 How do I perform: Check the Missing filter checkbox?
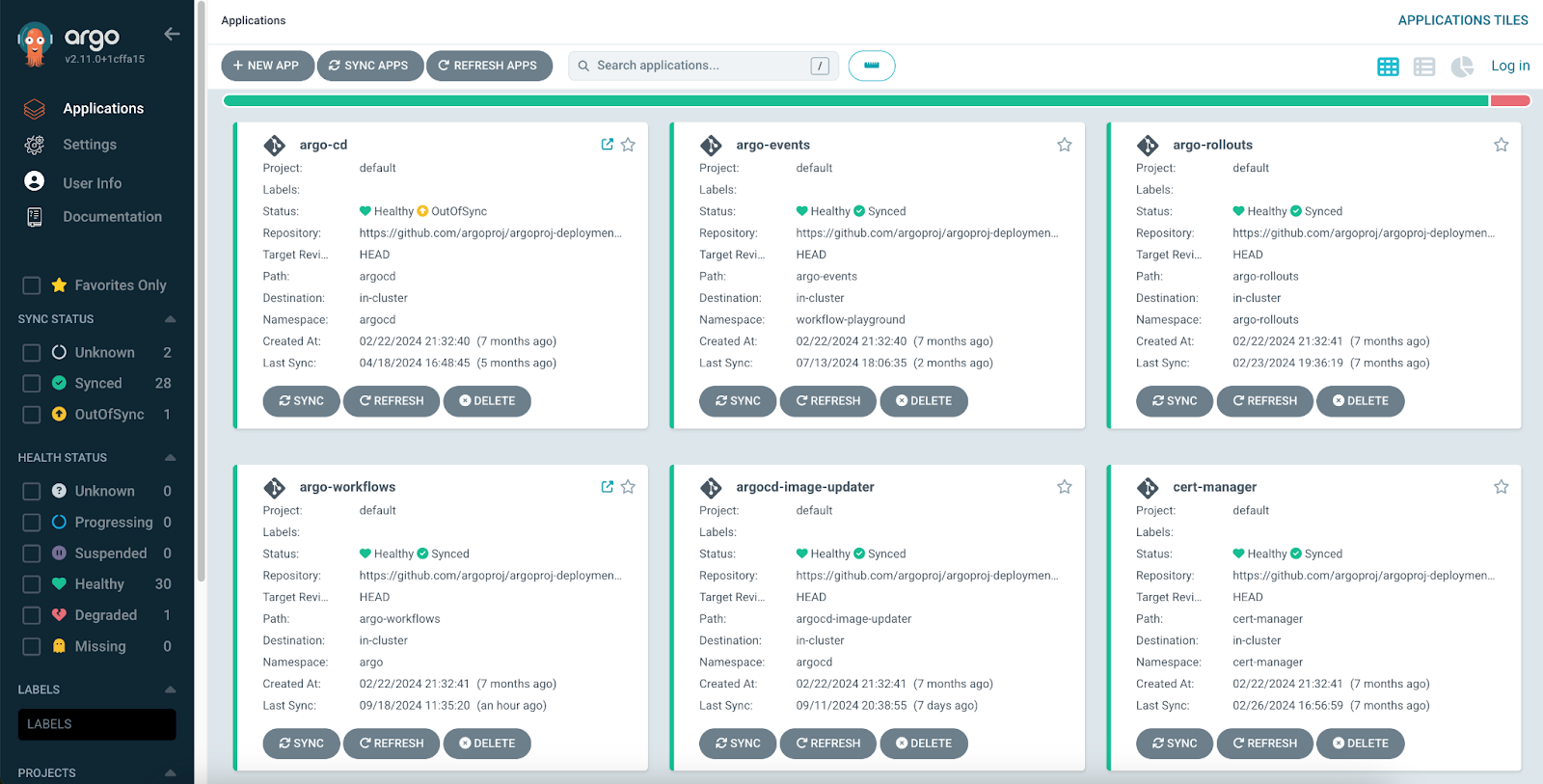tap(32, 646)
